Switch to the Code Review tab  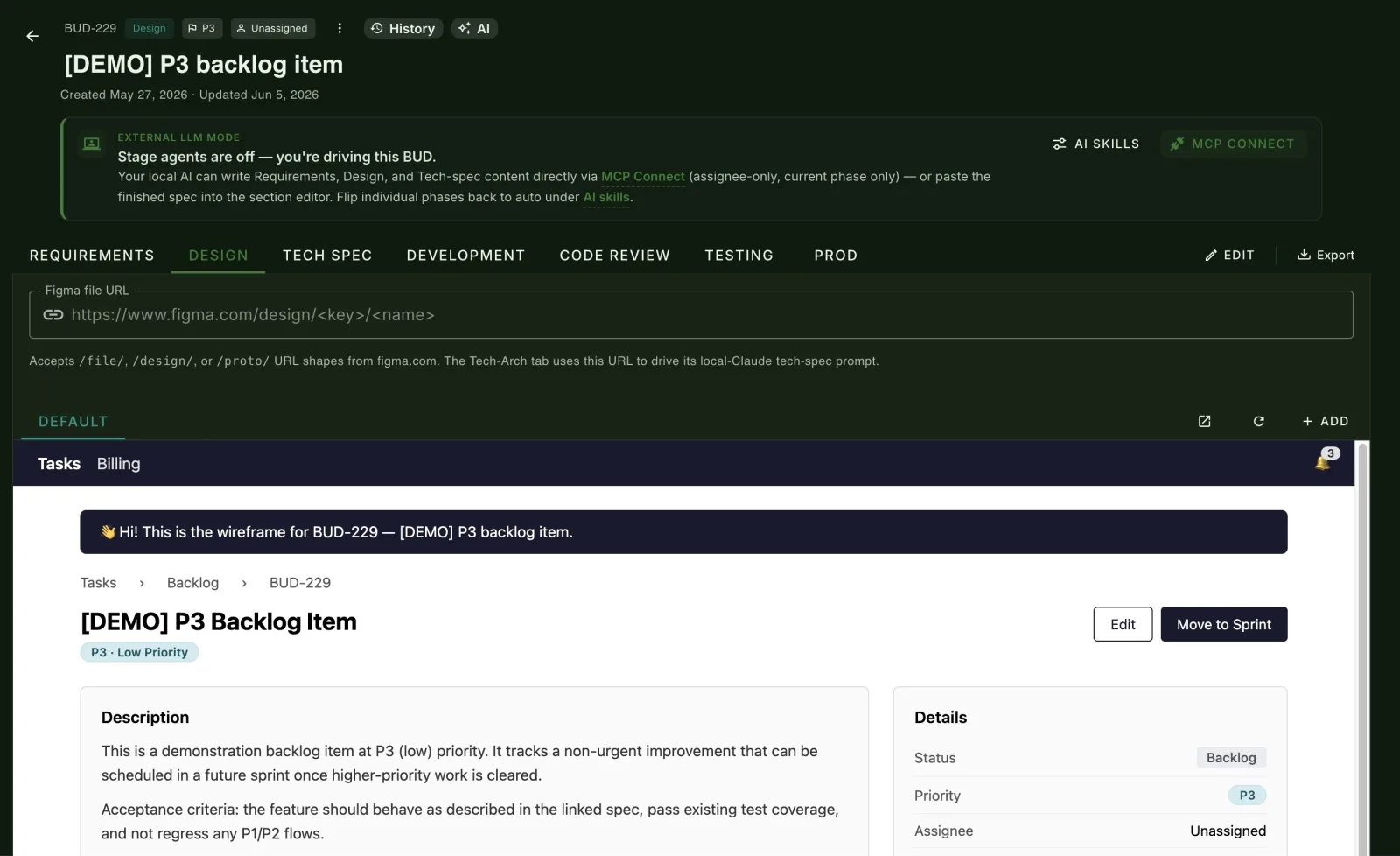tap(614, 256)
